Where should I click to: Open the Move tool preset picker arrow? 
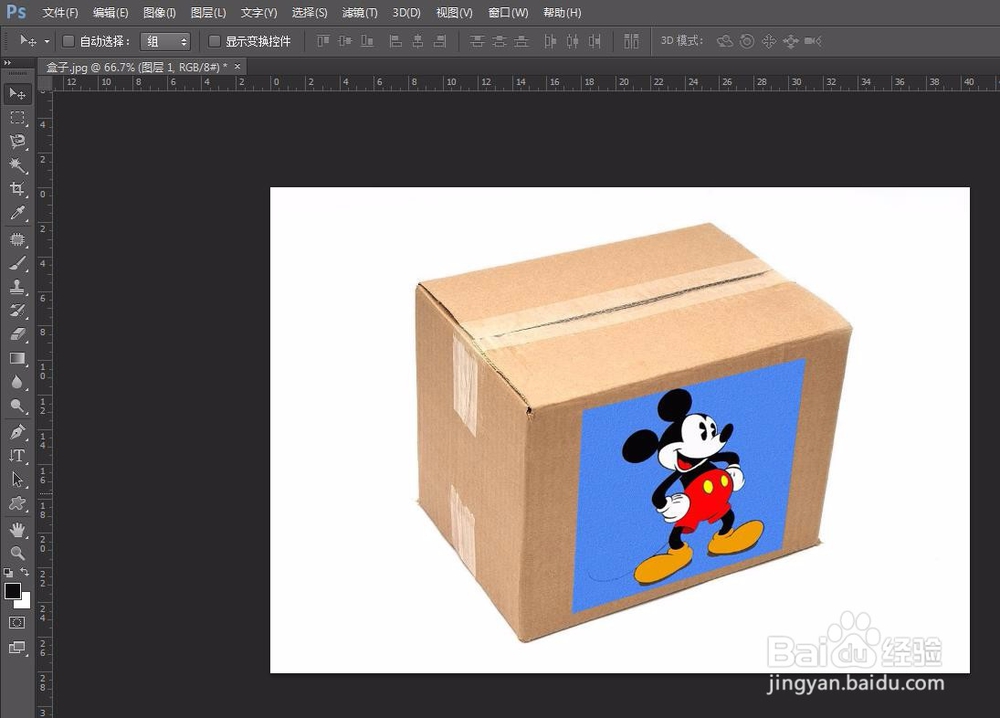[x=47, y=41]
